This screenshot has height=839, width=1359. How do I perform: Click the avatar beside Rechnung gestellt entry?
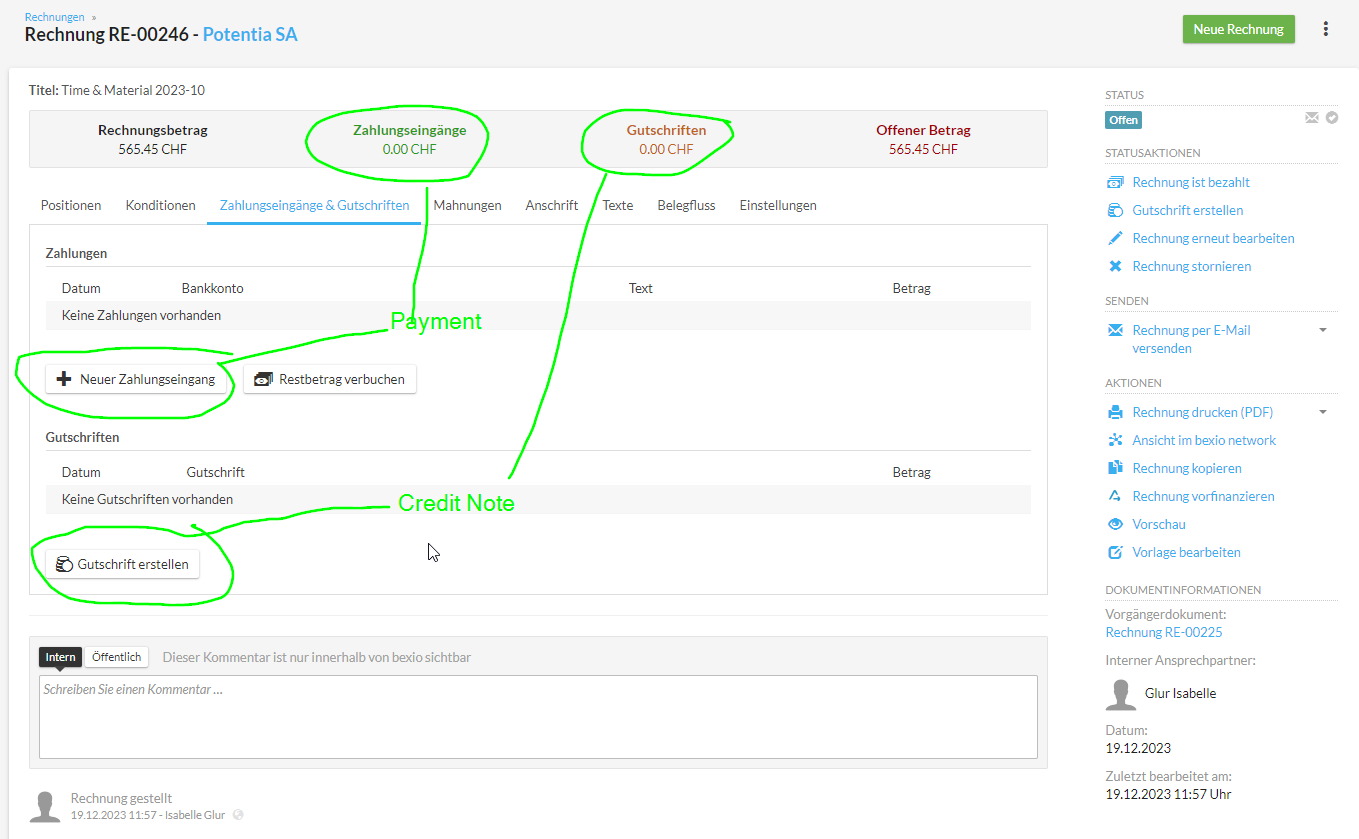[45, 807]
